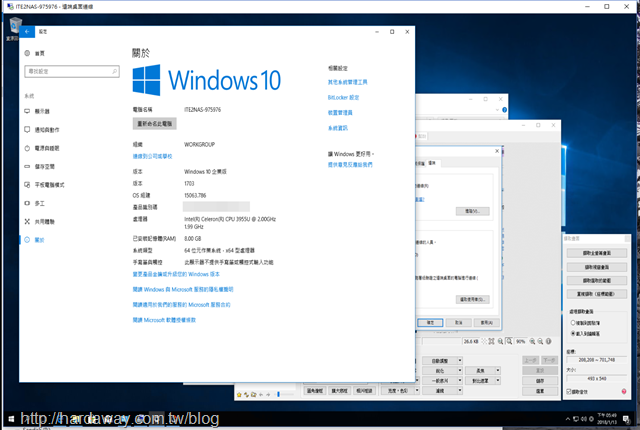
Task: Click the blue back arrow in Settings
Action: (x=27, y=31)
